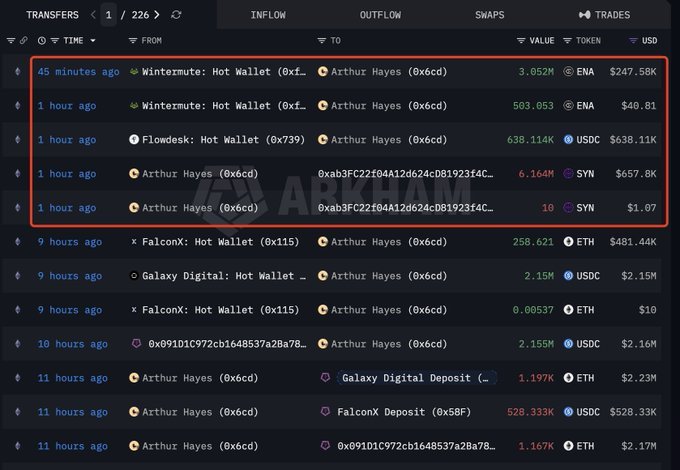Open the TRADES tab
Screen dimensions: 680x470
pos(604,15)
